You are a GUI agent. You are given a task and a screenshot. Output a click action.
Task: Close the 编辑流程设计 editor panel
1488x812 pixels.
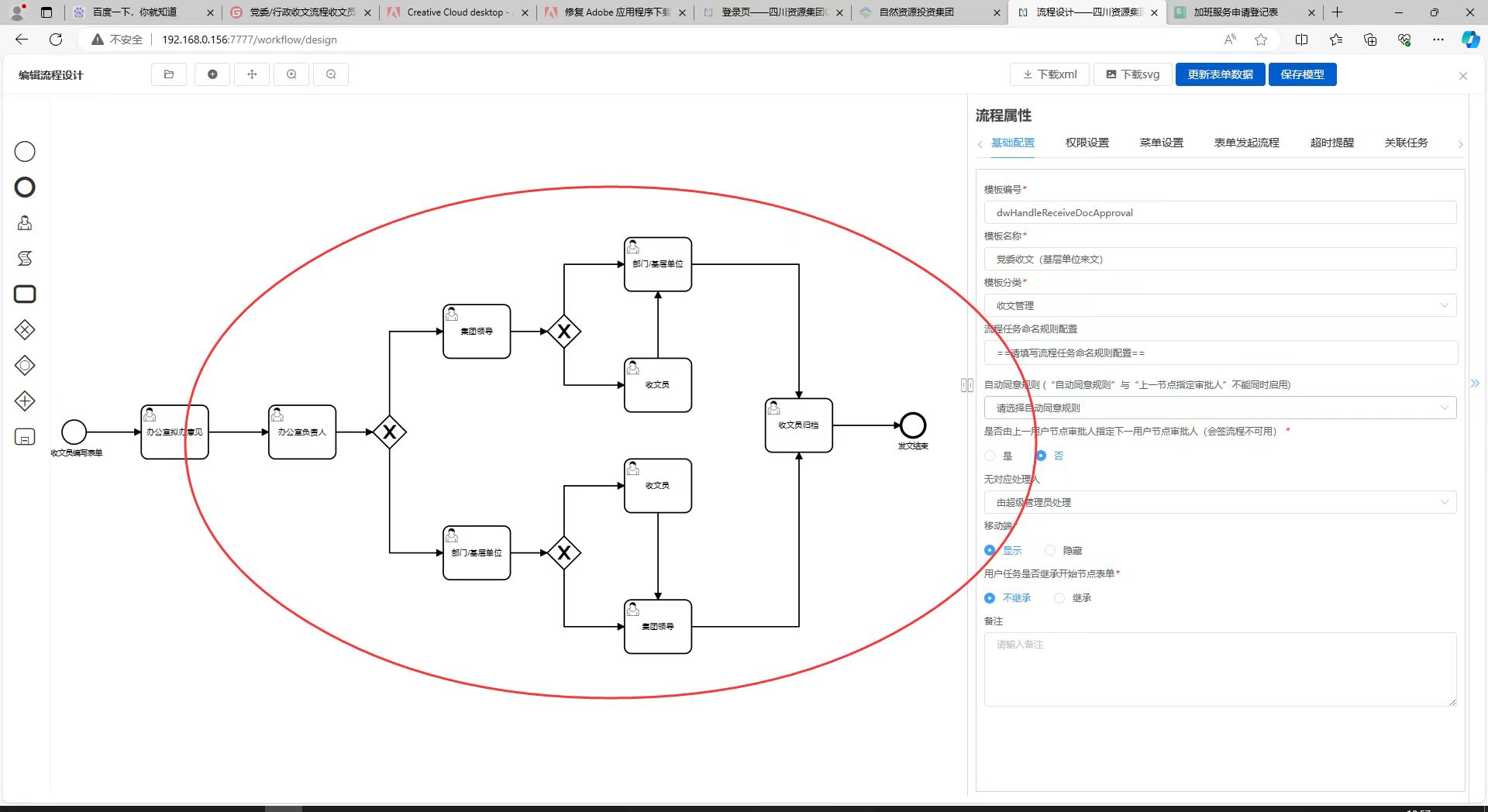pyautogui.click(x=1463, y=76)
